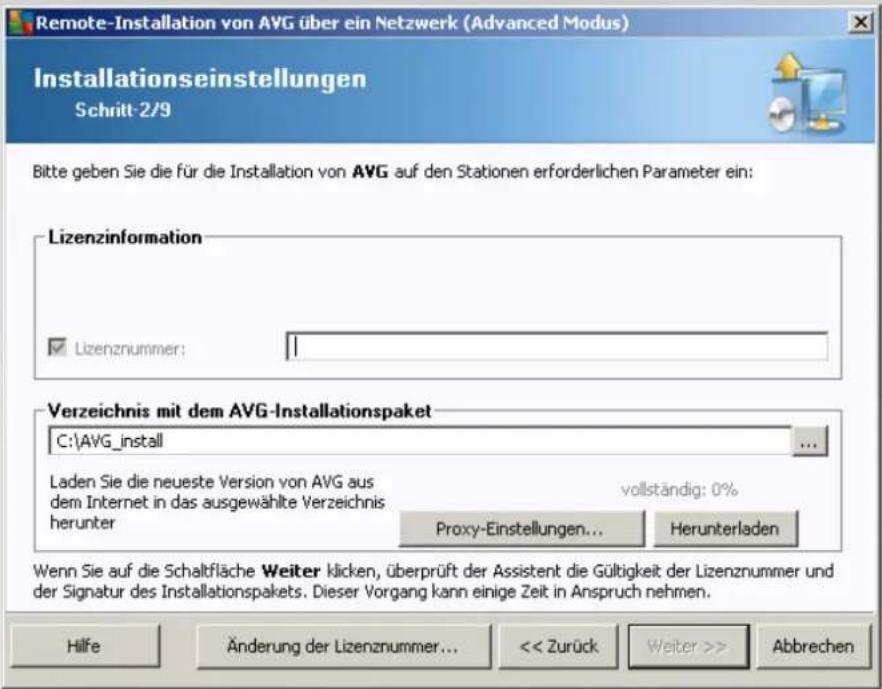Click the 'vollständig: 0%' progress text
The image size is (882, 689).
coord(679,490)
